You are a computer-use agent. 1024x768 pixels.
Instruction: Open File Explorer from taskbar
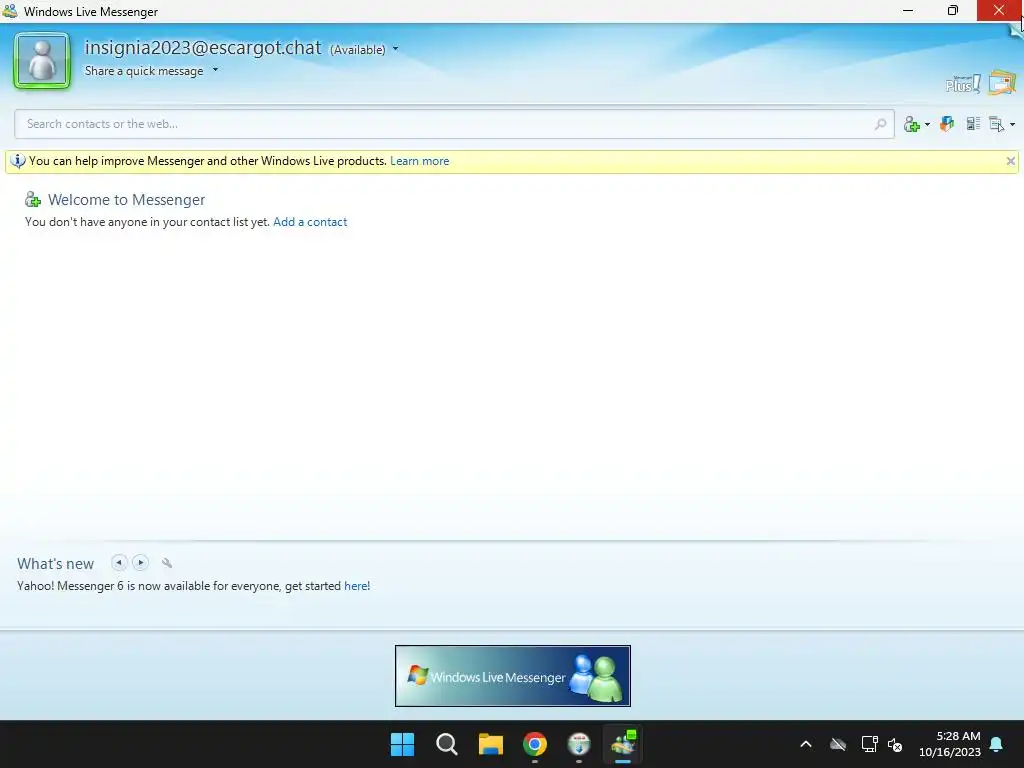tap(490, 744)
